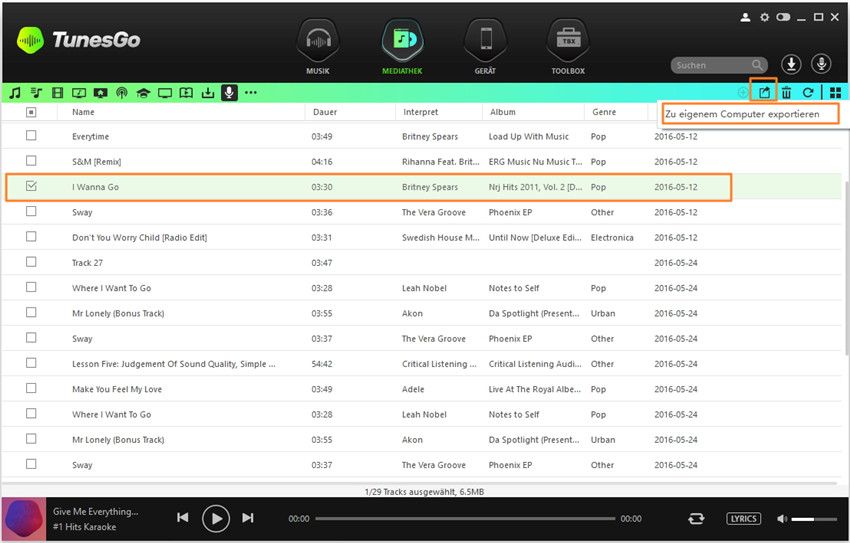Start playback with the play button
This screenshot has height=543, width=850.
(216, 519)
